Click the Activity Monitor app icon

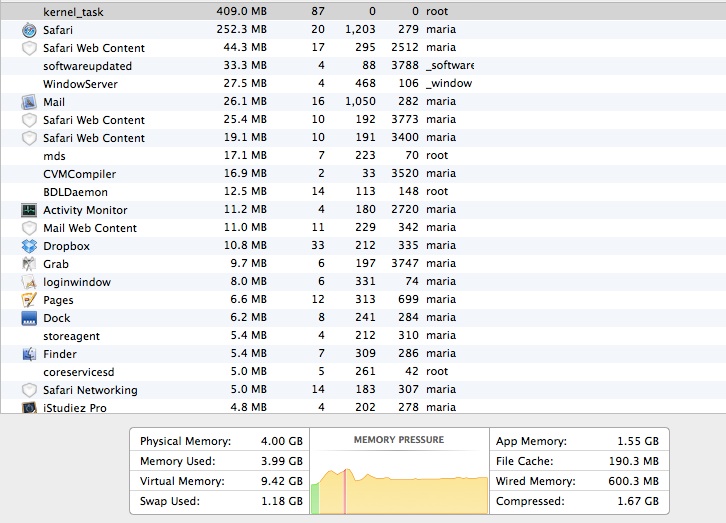click(29, 210)
